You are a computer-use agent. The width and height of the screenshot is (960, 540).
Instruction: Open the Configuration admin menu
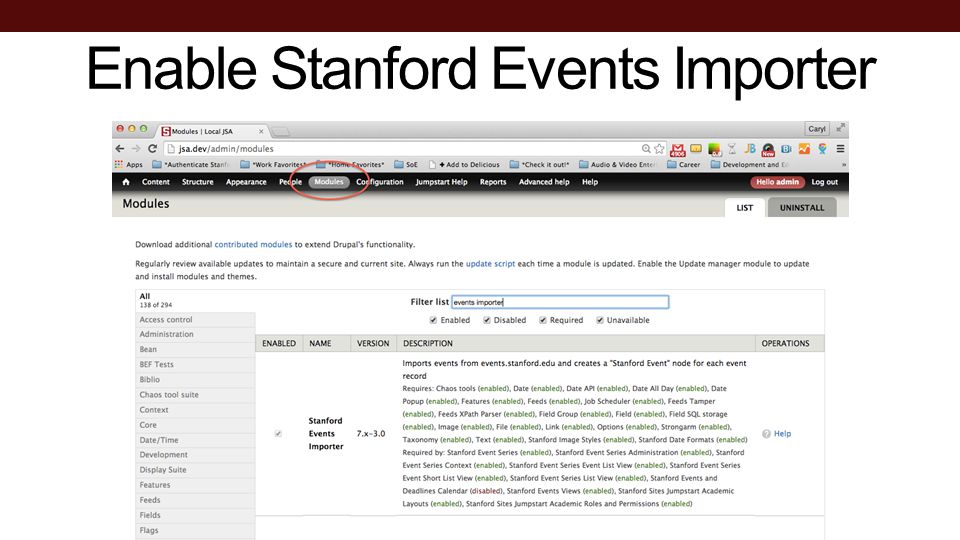click(380, 182)
